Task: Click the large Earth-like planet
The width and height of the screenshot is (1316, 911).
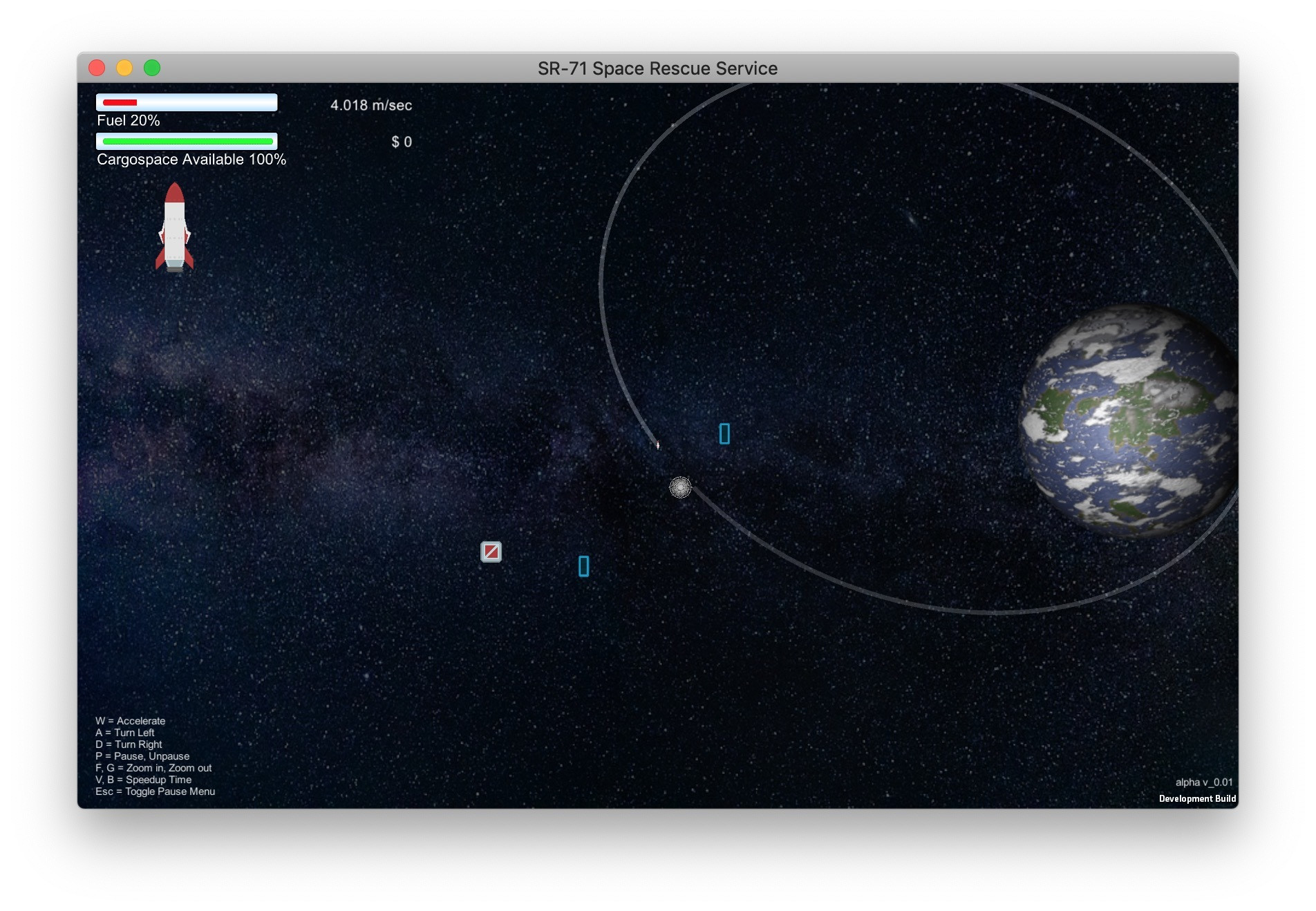Action: pyautogui.click(x=1129, y=421)
